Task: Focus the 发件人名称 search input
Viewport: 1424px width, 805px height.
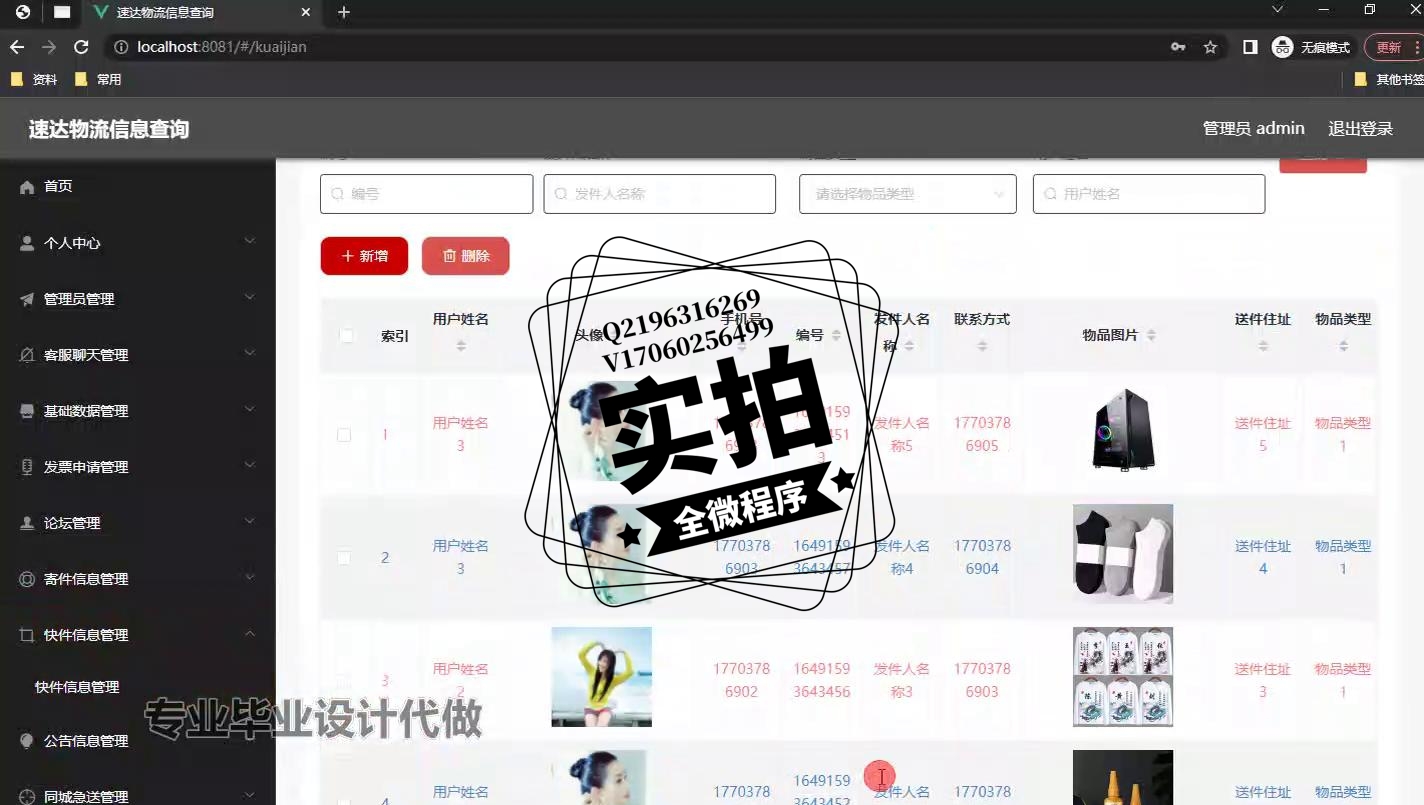Action: pos(660,194)
